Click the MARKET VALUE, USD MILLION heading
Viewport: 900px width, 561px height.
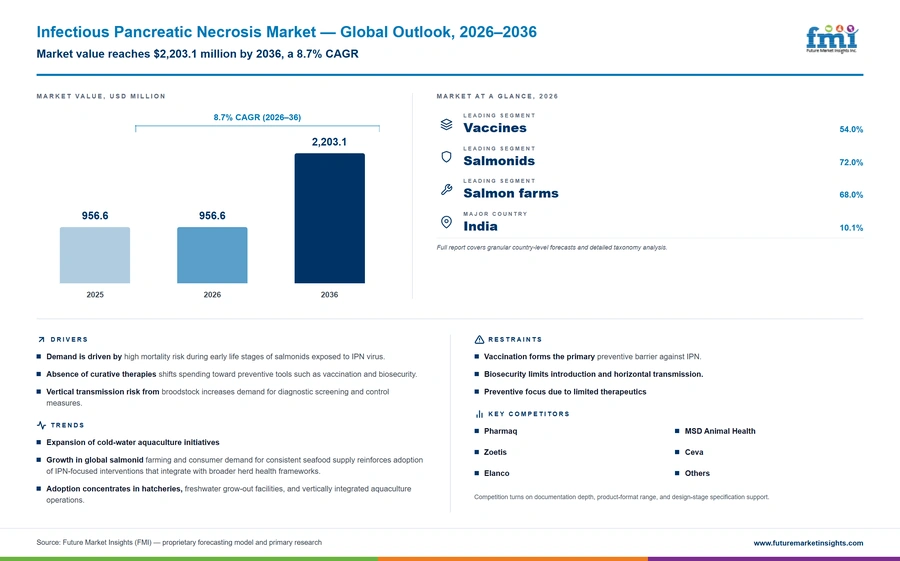pyautogui.click(x=101, y=96)
